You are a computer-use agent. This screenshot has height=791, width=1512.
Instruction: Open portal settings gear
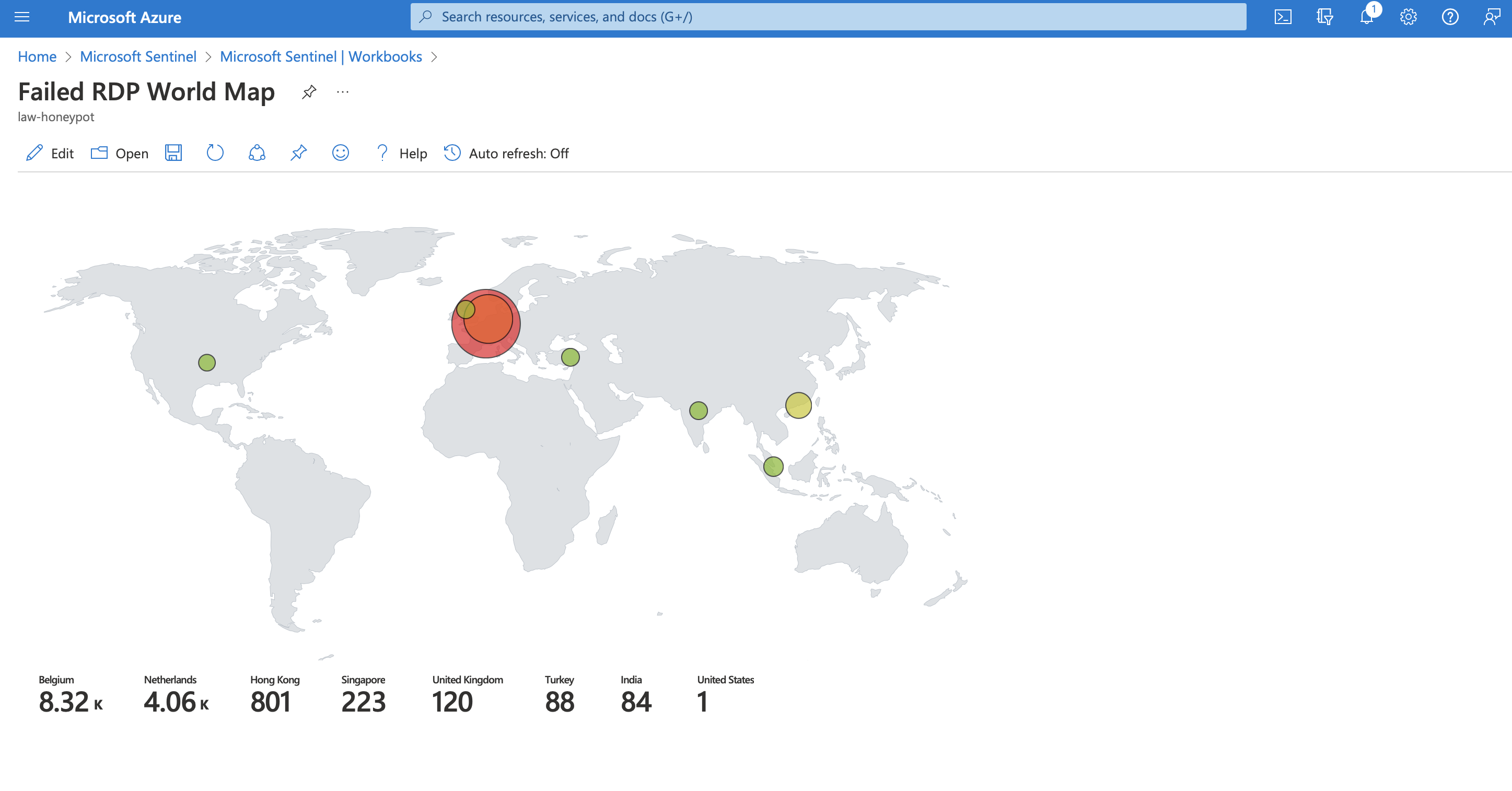(1408, 17)
